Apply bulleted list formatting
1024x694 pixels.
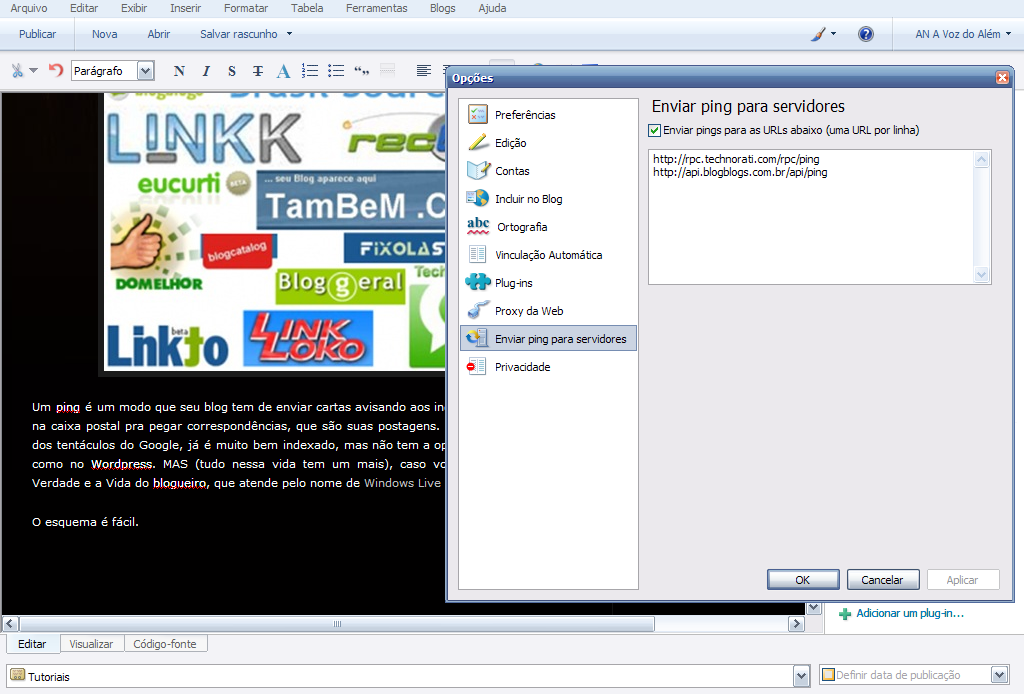[336, 71]
